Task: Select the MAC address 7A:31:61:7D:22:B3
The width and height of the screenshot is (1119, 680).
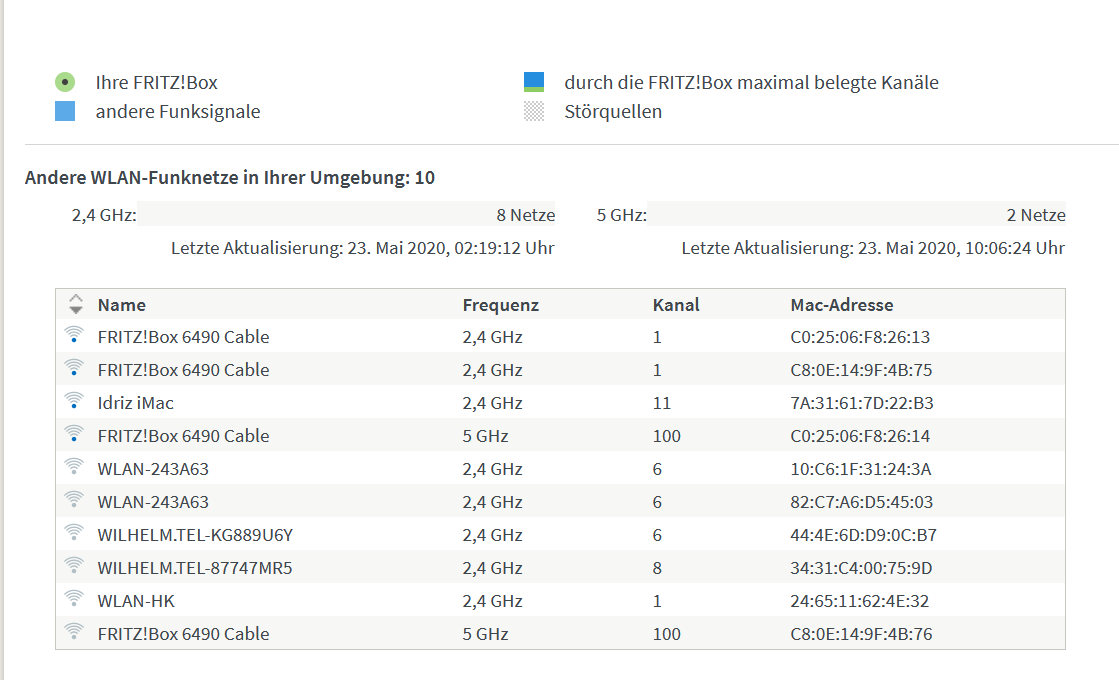Action: (860, 403)
